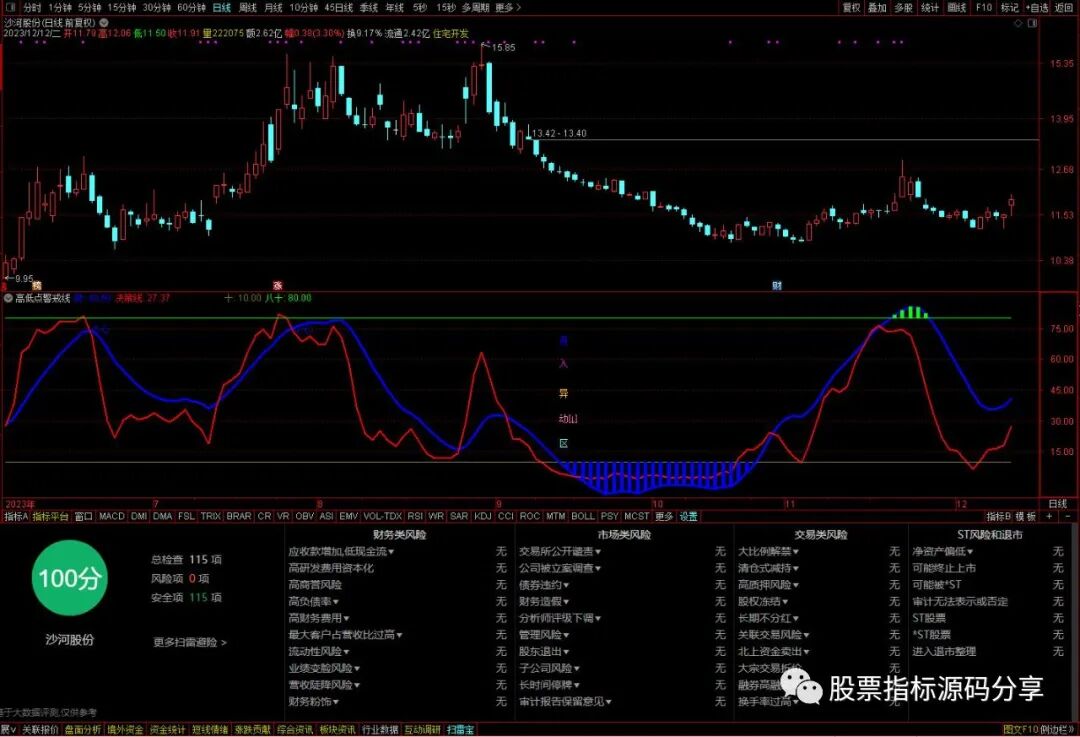Click the diamond icon at chart top right

1018,23
